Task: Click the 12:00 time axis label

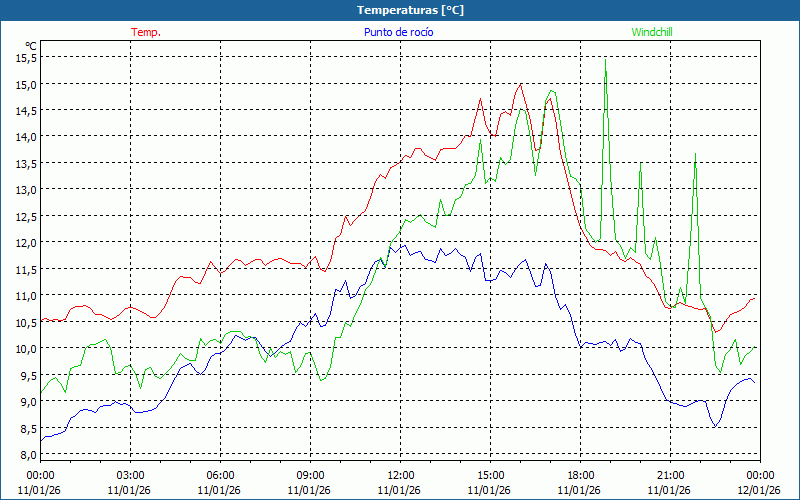Action: [400, 475]
